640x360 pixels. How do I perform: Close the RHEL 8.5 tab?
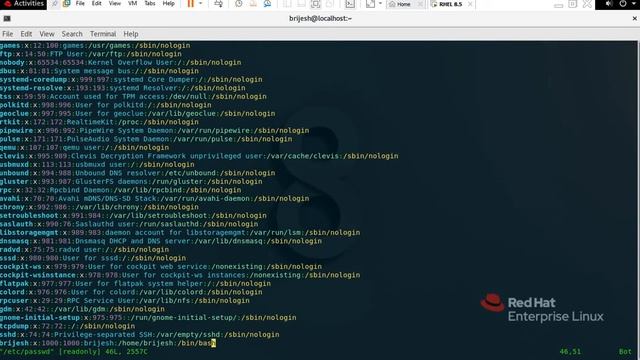pos(470,4)
